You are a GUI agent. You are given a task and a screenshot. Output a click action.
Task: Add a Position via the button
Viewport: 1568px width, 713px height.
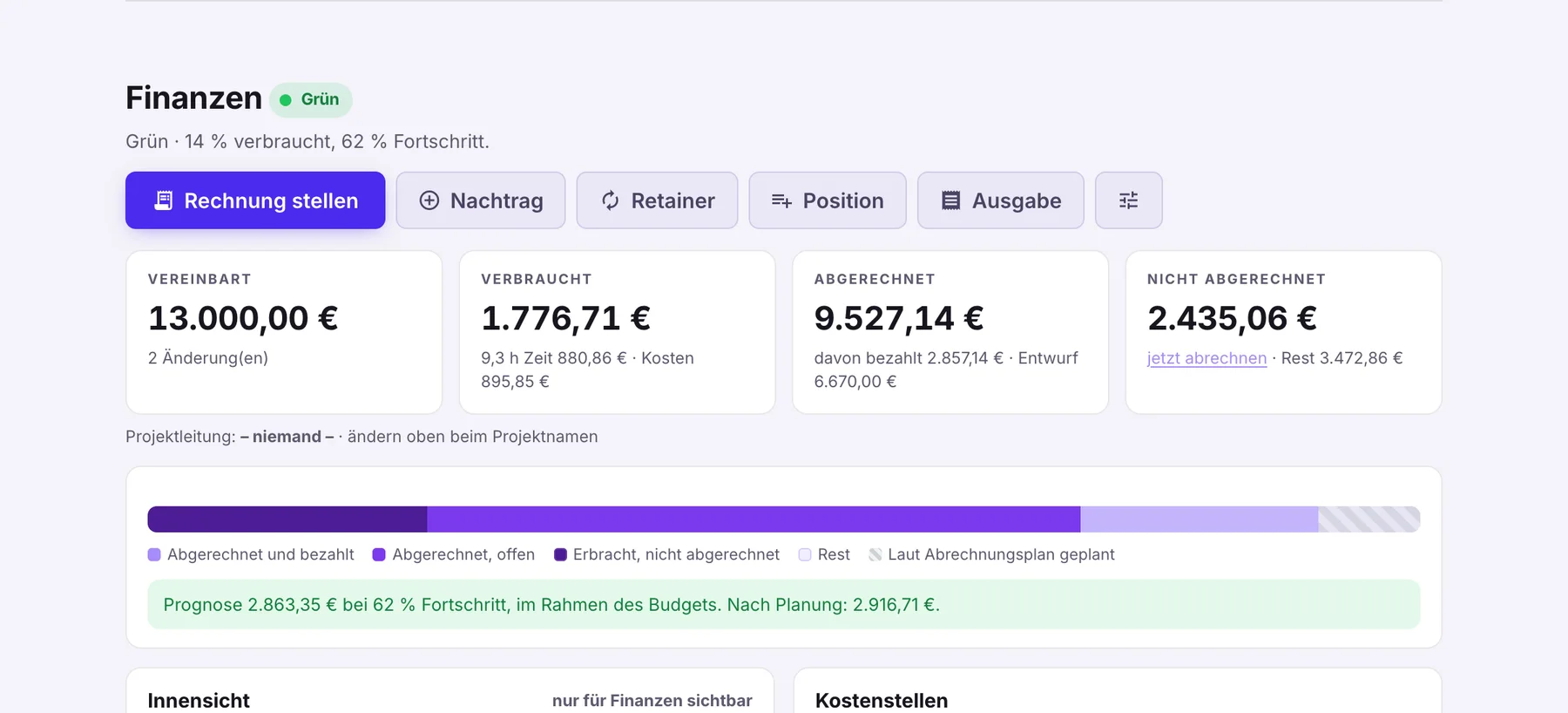coord(828,200)
